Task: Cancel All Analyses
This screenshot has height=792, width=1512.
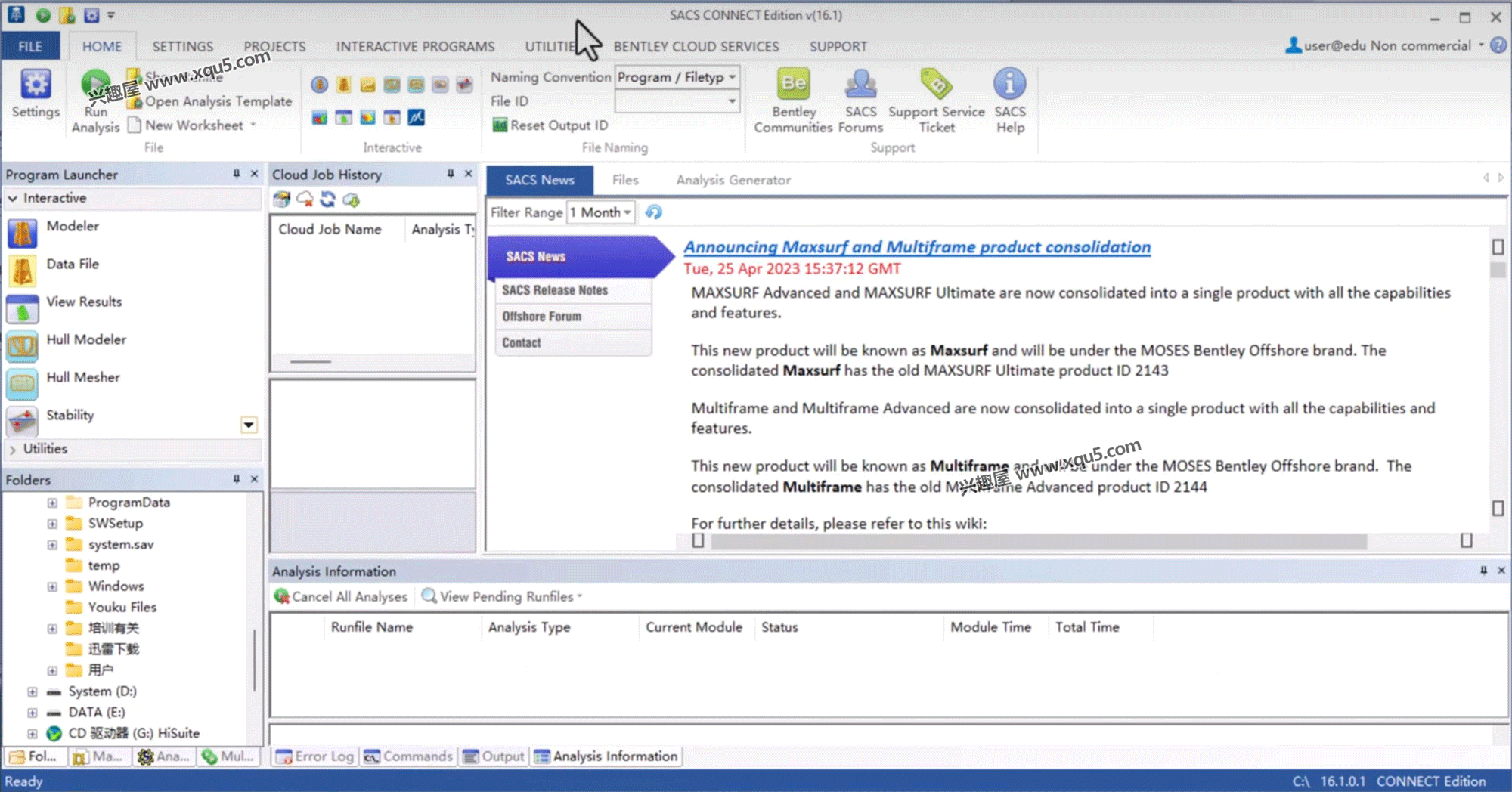Action: (x=341, y=596)
